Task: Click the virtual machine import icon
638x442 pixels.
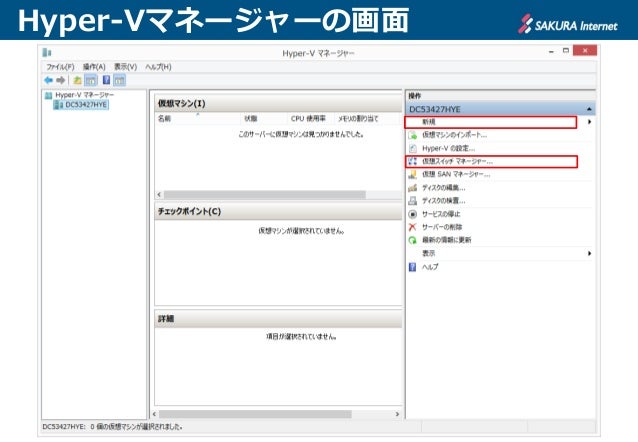Action: tap(413, 135)
